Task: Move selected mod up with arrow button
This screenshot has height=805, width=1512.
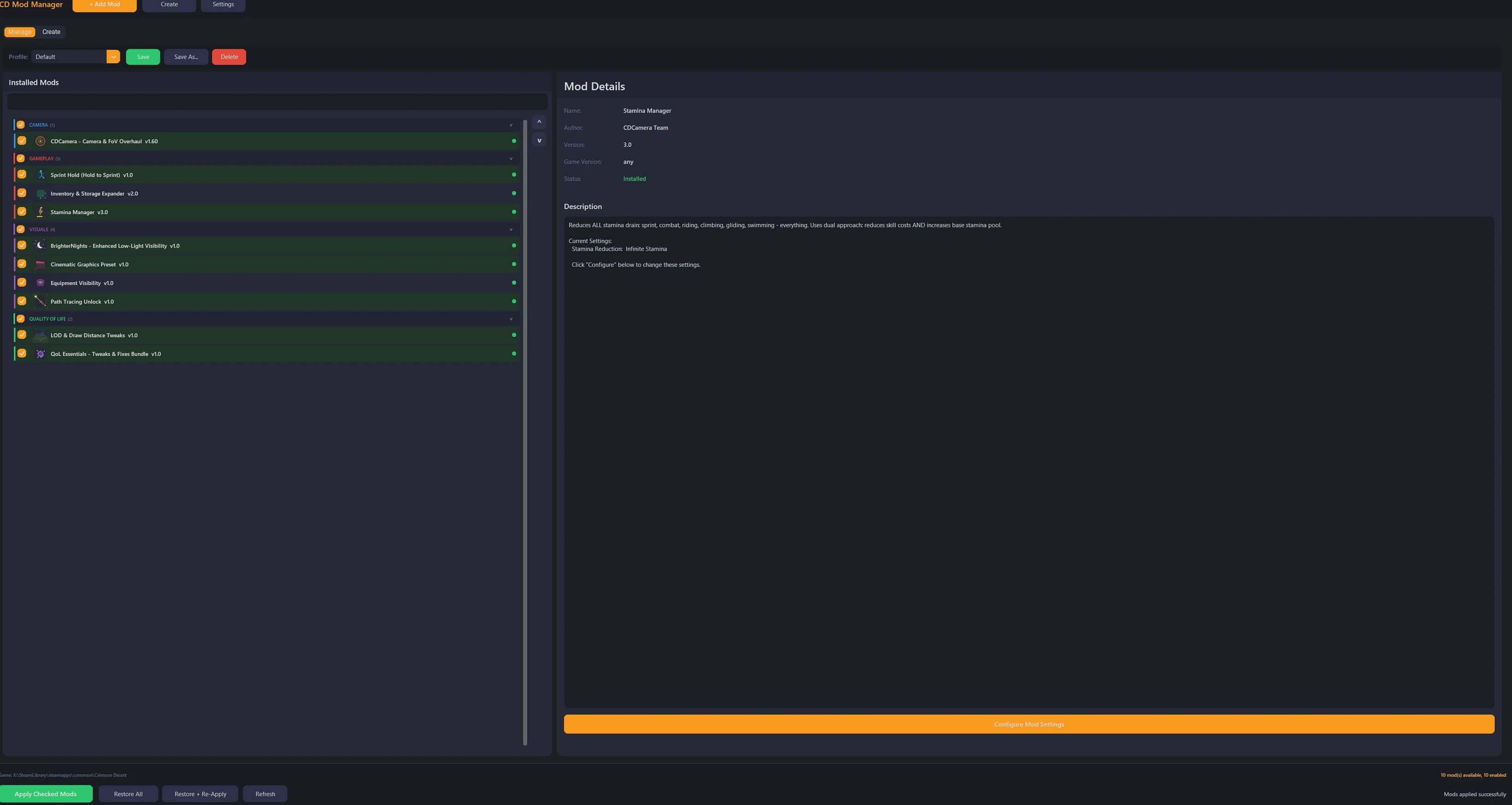Action: [x=539, y=122]
